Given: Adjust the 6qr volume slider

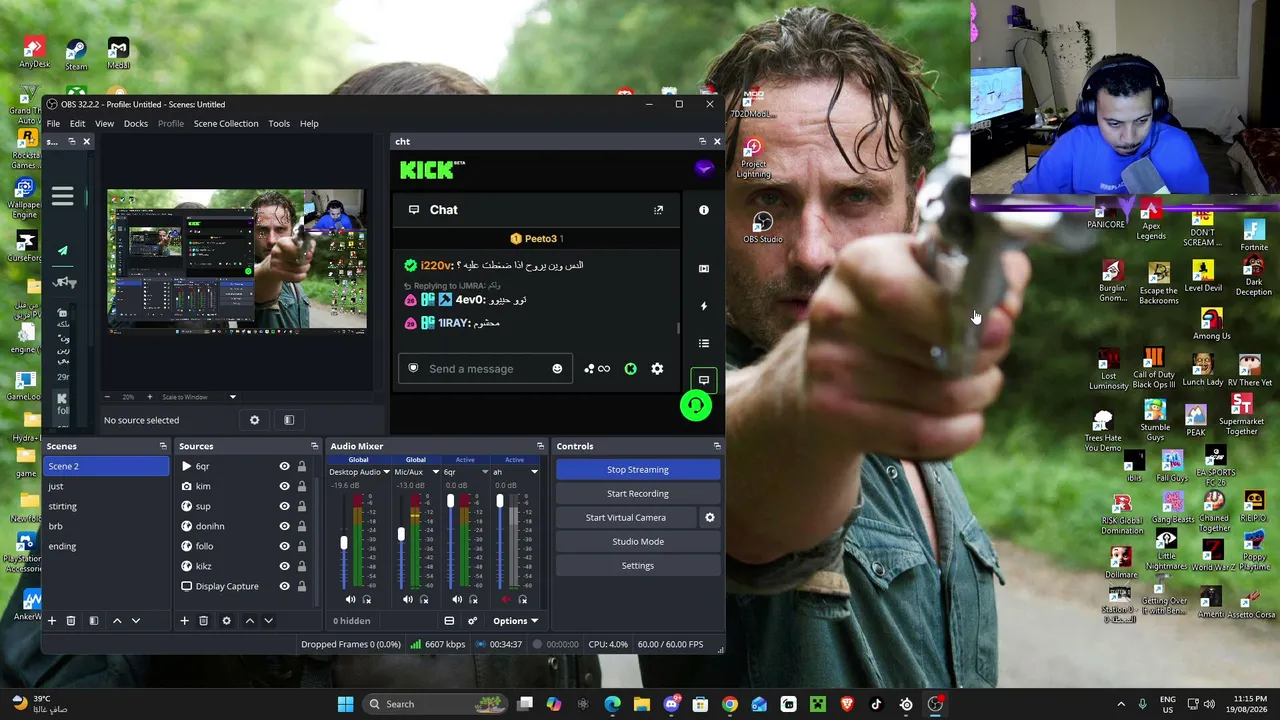Looking at the screenshot, I should coord(450,502).
